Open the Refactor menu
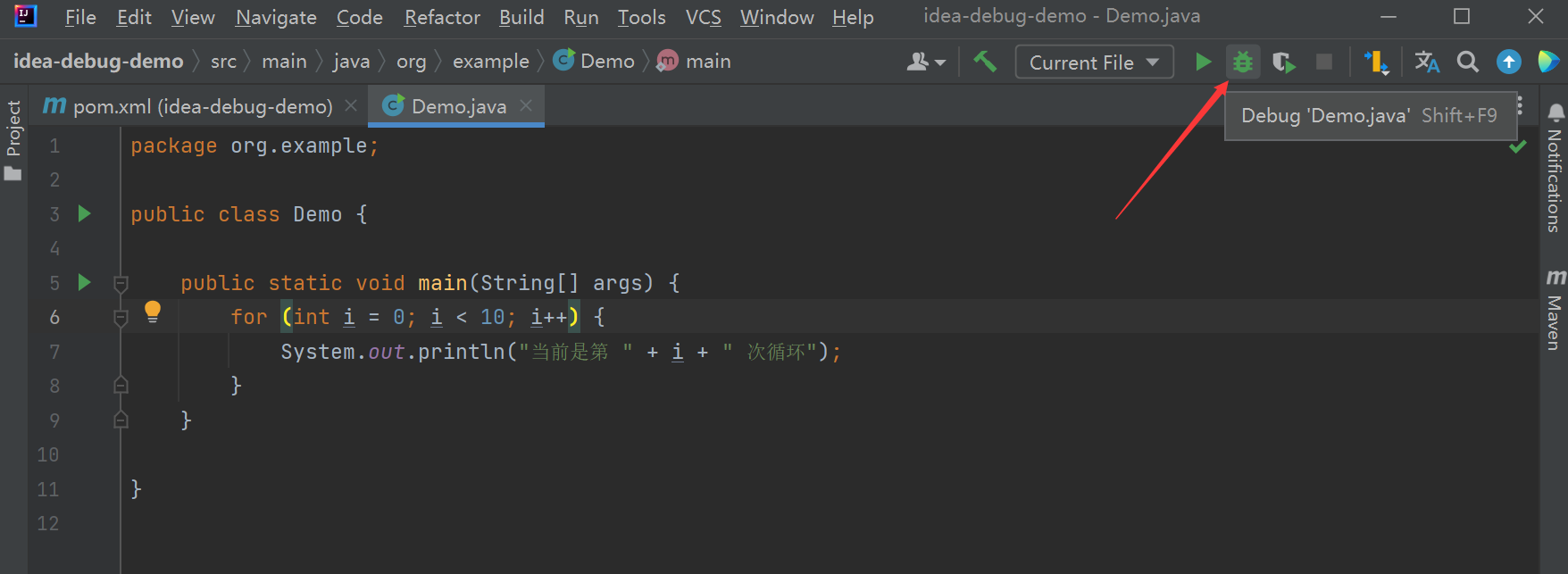Viewport: 1568px width, 574px height. click(x=442, y=17)
